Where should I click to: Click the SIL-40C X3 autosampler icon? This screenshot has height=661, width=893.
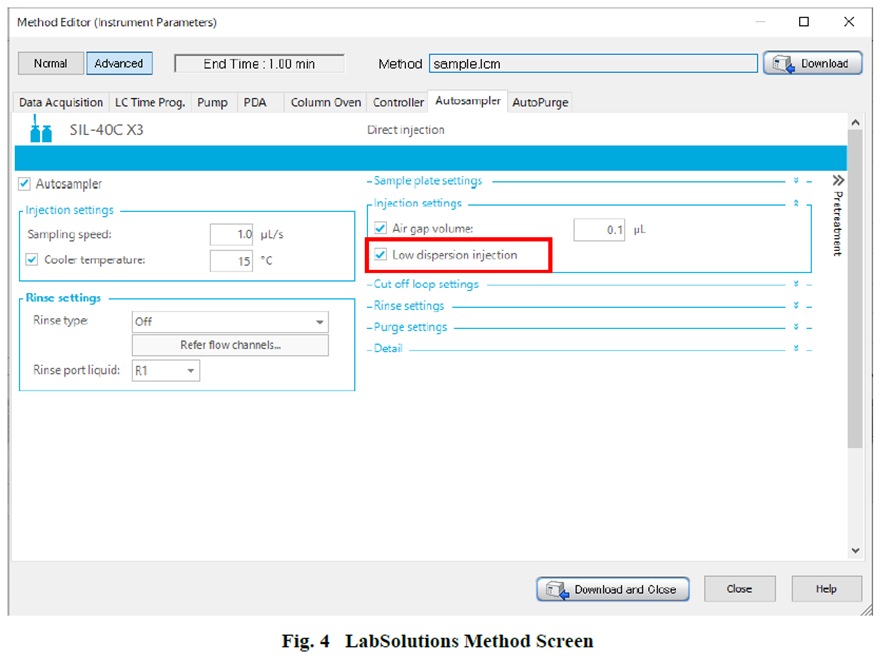[40, 129]
